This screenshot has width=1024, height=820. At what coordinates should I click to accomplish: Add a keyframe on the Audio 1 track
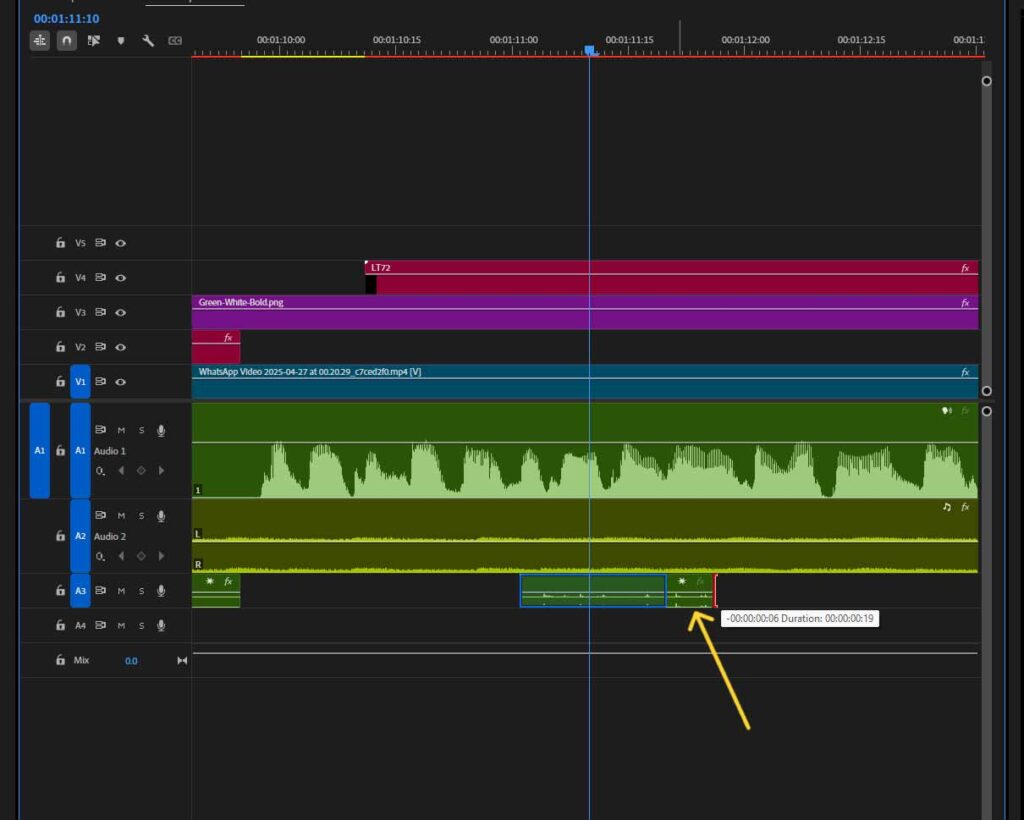[x=140, y=470]
